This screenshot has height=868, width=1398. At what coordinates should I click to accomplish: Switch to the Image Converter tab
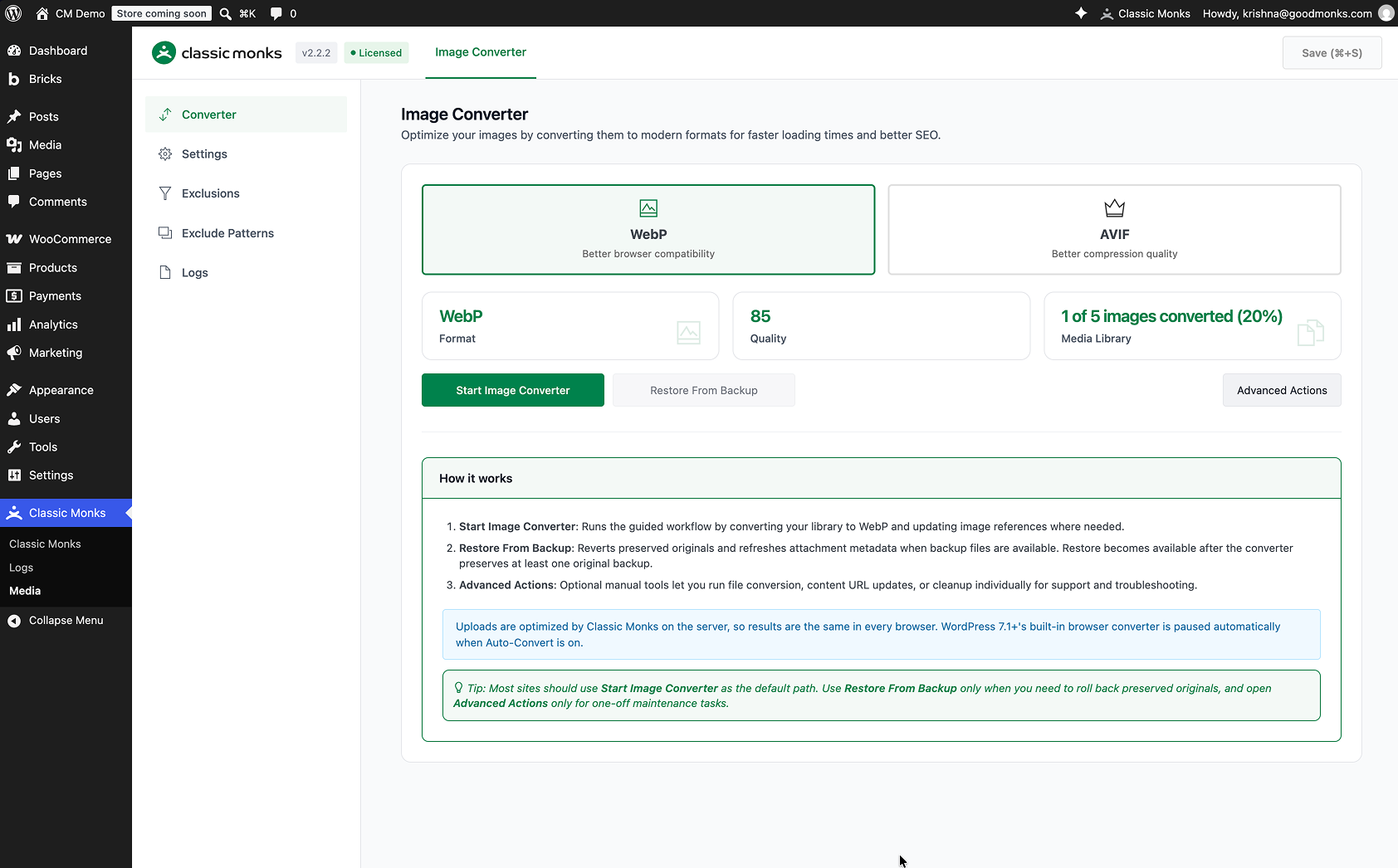(x=481, y=52)
